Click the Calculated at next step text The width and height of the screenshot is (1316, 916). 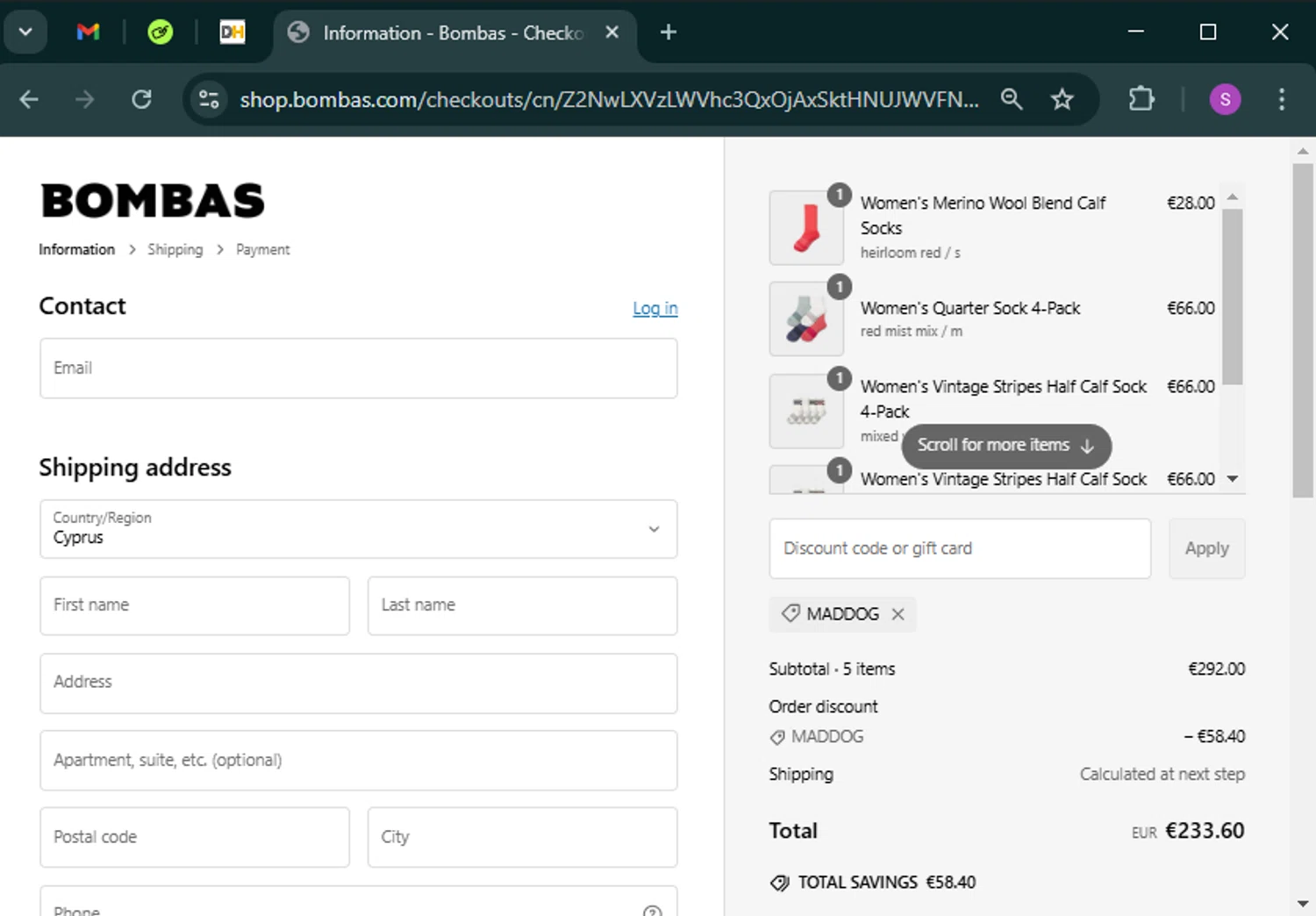point(1162,774)
